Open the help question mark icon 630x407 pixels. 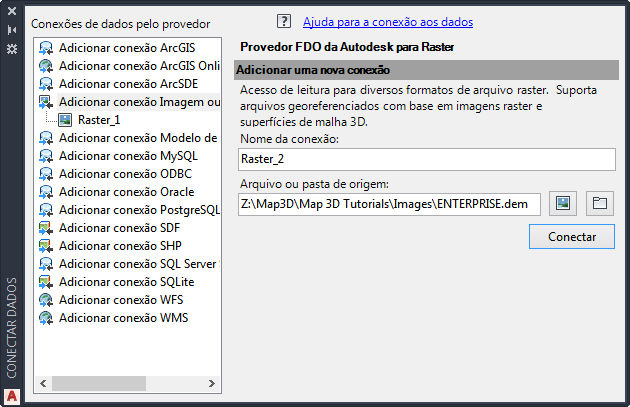284,21
